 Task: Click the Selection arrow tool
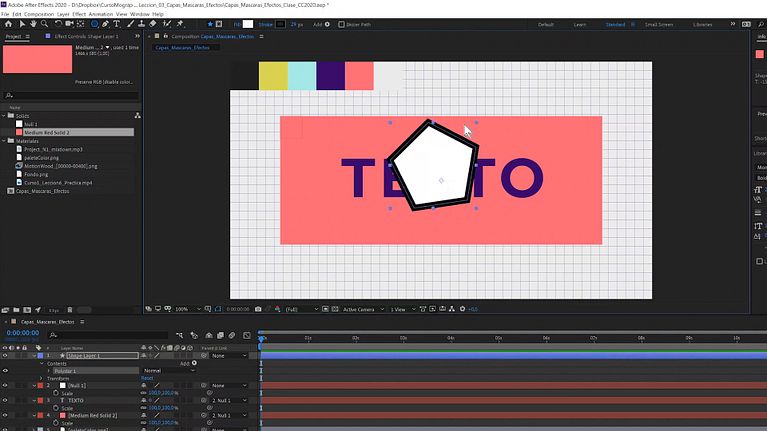[22, 24]
